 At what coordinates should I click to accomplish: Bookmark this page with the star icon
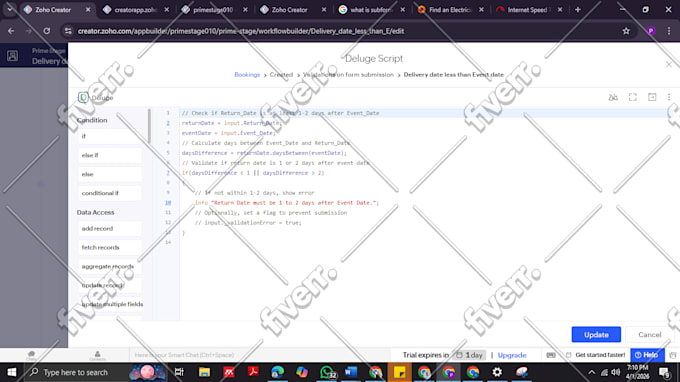click(626, 31)
